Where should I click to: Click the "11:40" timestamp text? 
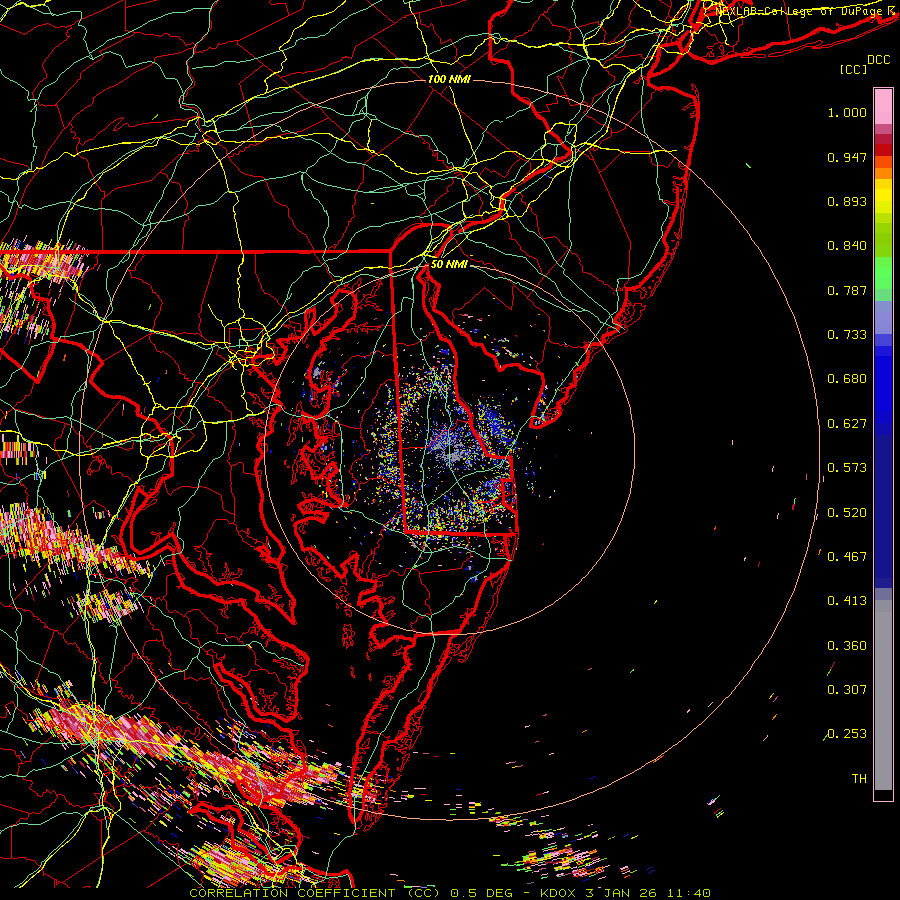click(688, 893)
